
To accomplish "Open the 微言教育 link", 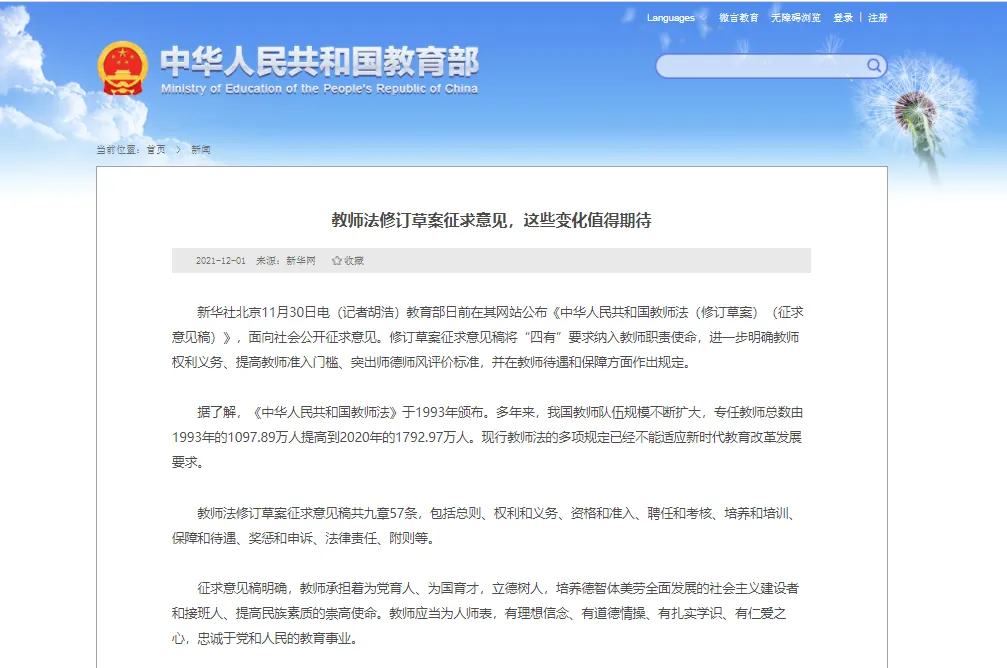I will pos(738,18).
